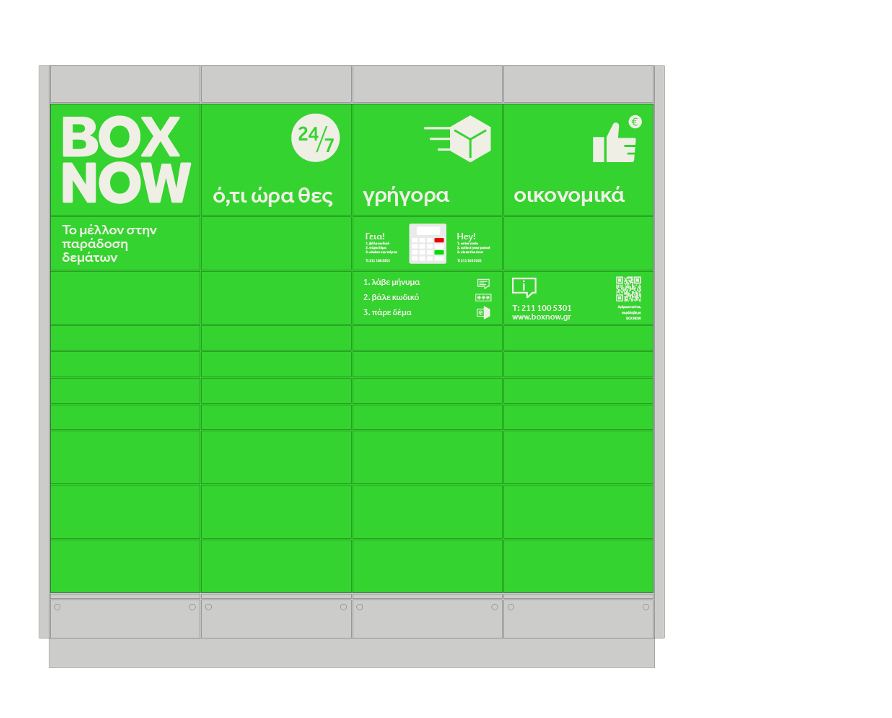892x718 pixels.
Task: Click the code entry icon beside 'βάλε κωδικό'
Action: 483,298
